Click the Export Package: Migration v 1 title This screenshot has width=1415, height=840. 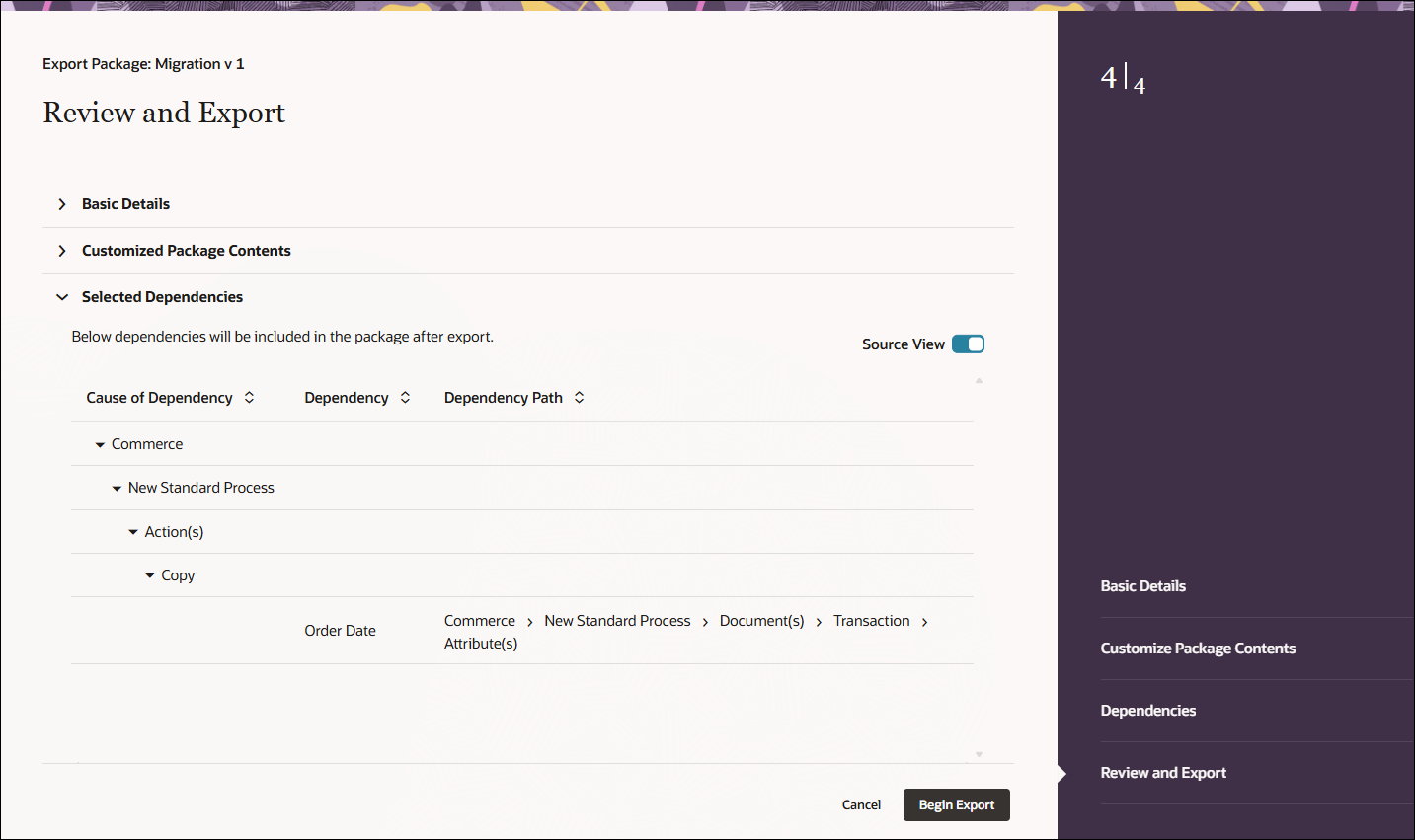pos(143,64)
